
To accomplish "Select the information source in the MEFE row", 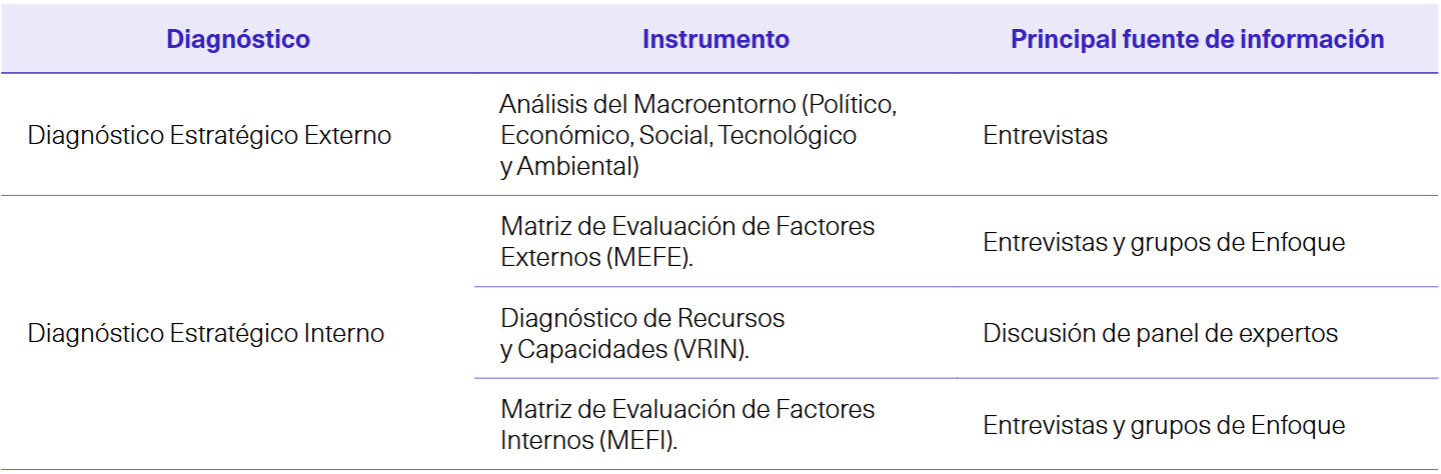I will tap(1163, 242).
